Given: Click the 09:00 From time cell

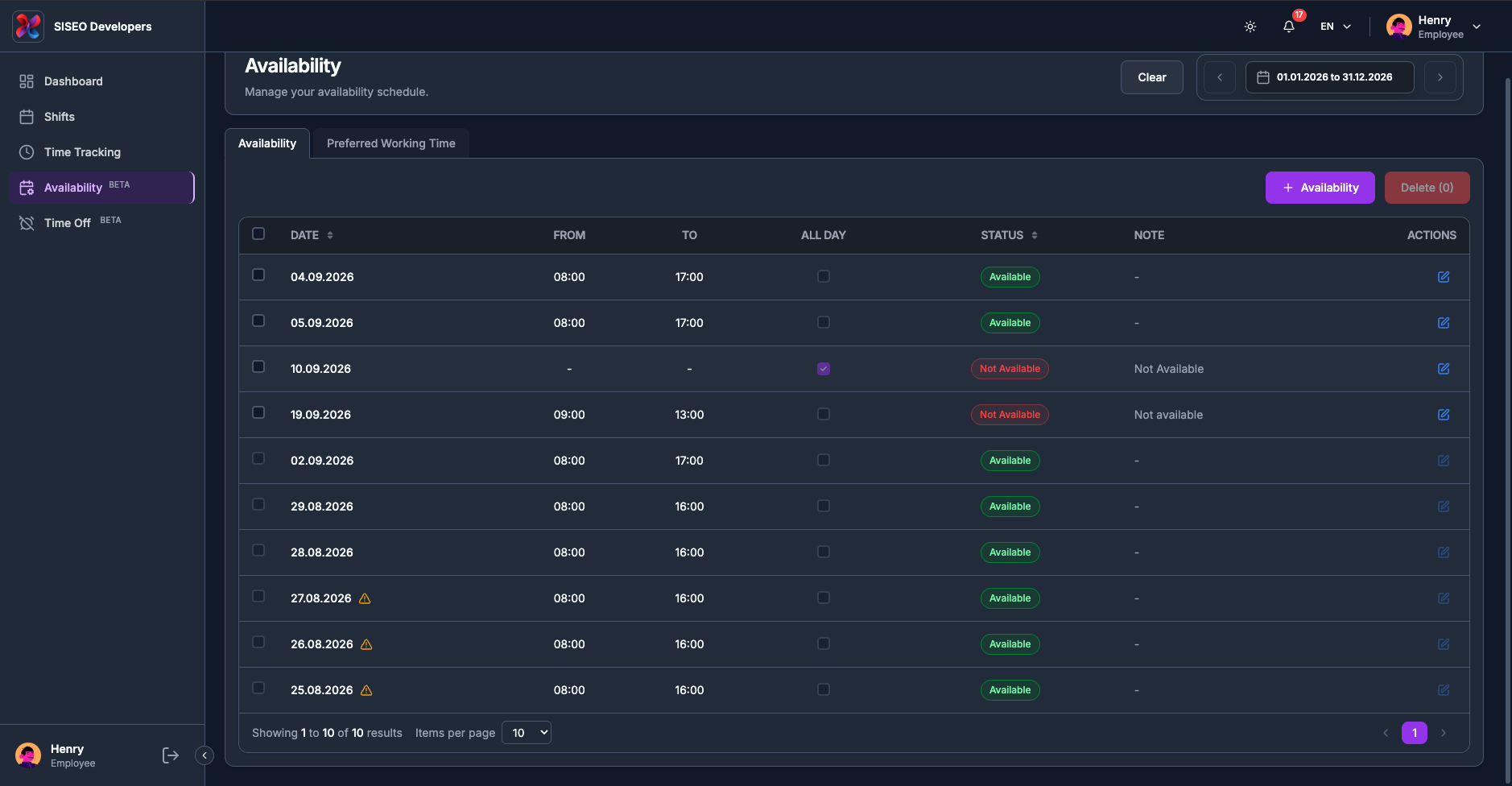Looking at the screenshot, I should [569, 415].
